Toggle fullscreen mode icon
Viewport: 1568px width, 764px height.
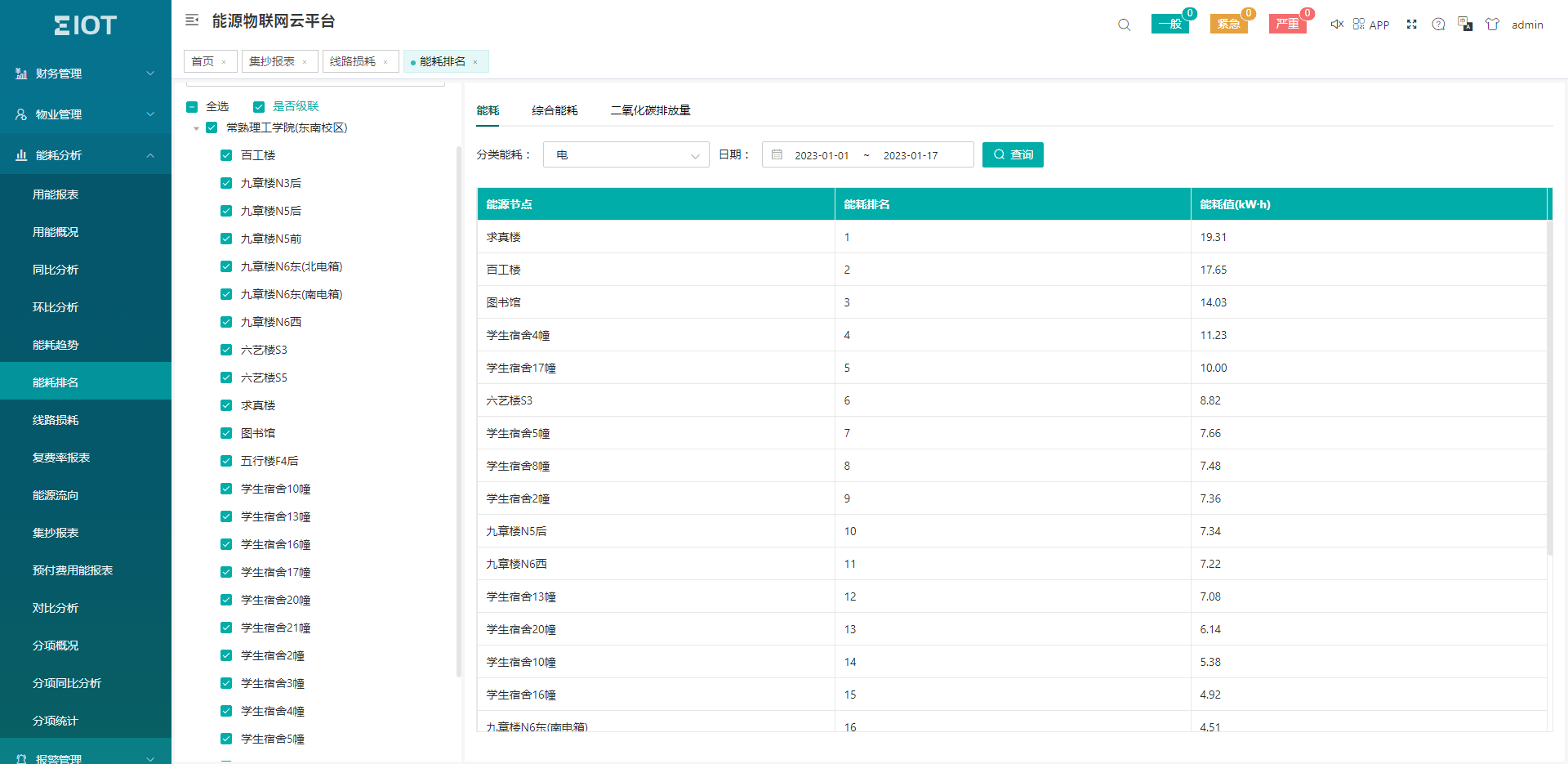pos(1411,25)
